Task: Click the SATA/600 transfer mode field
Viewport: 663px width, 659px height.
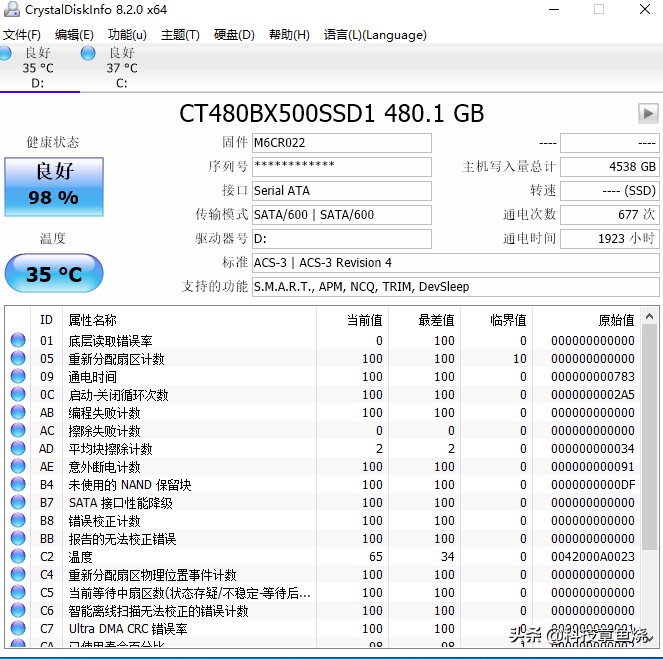Action: [342, 215]
